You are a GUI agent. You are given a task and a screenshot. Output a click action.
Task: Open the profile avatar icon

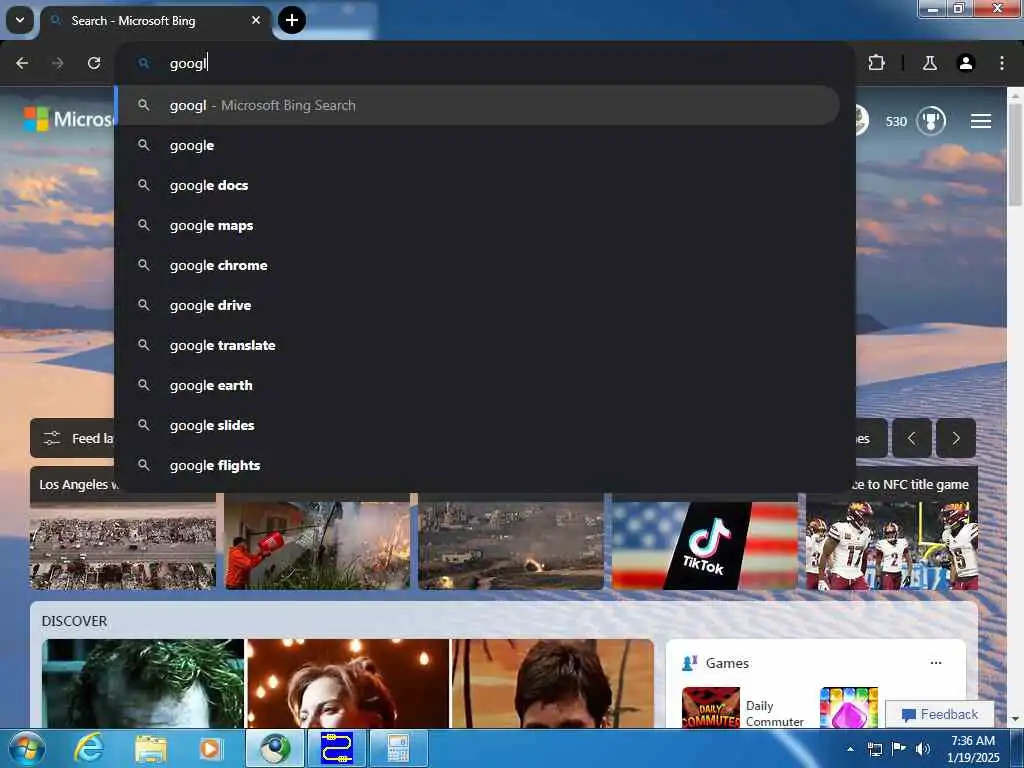point(965,63)
